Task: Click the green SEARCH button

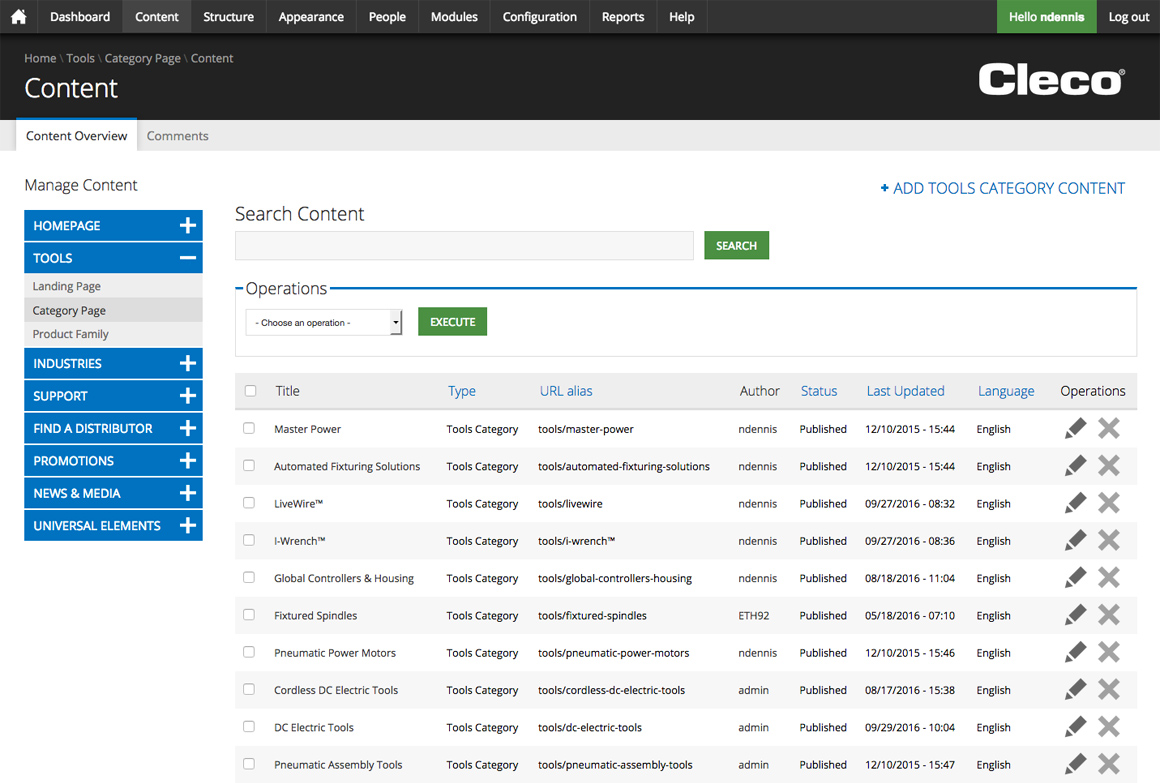Action: point(736,245)
